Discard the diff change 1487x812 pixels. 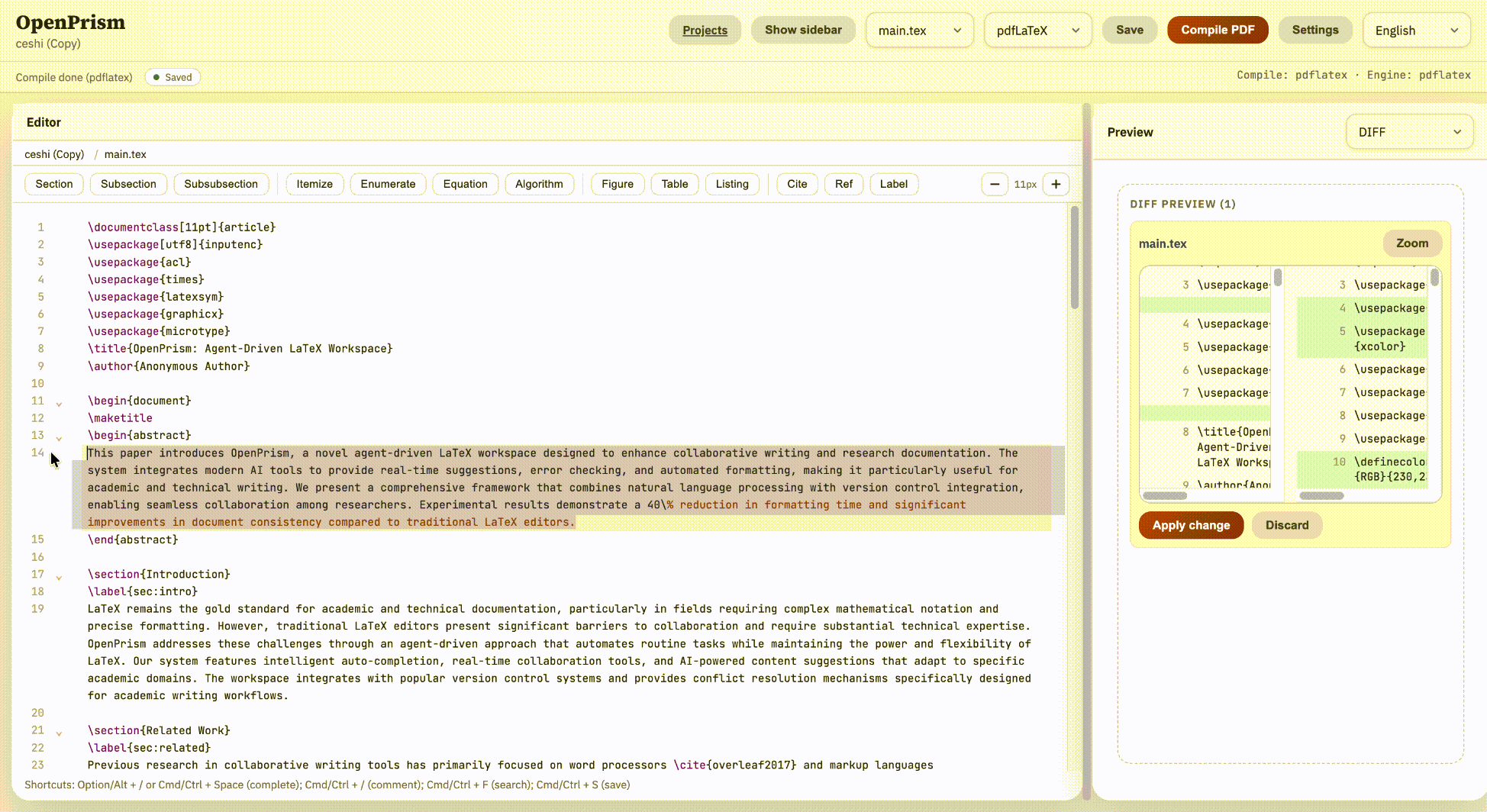click(1287, 525)
